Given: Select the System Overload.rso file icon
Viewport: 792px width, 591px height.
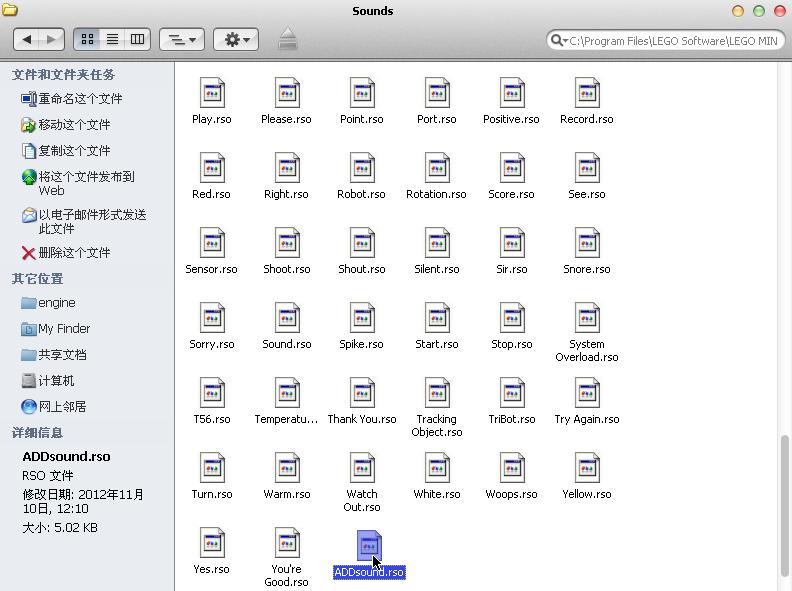Looking at the screenshot, I should point(587,318).
